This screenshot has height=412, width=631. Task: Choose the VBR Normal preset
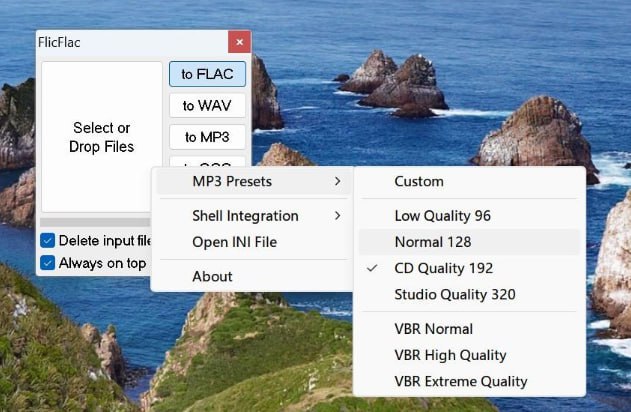(434, 328)
